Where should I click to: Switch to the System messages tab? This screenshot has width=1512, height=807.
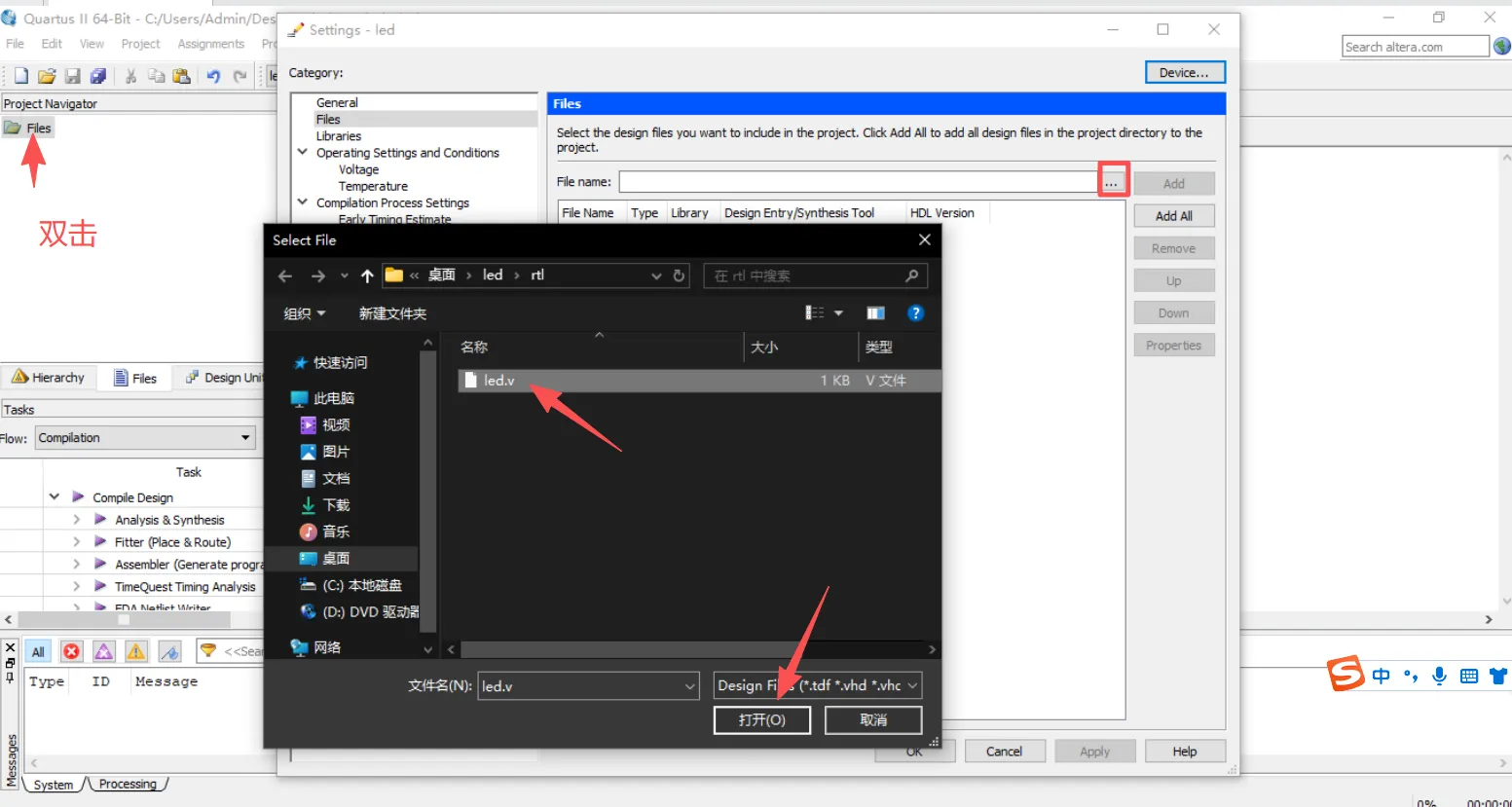53,785
